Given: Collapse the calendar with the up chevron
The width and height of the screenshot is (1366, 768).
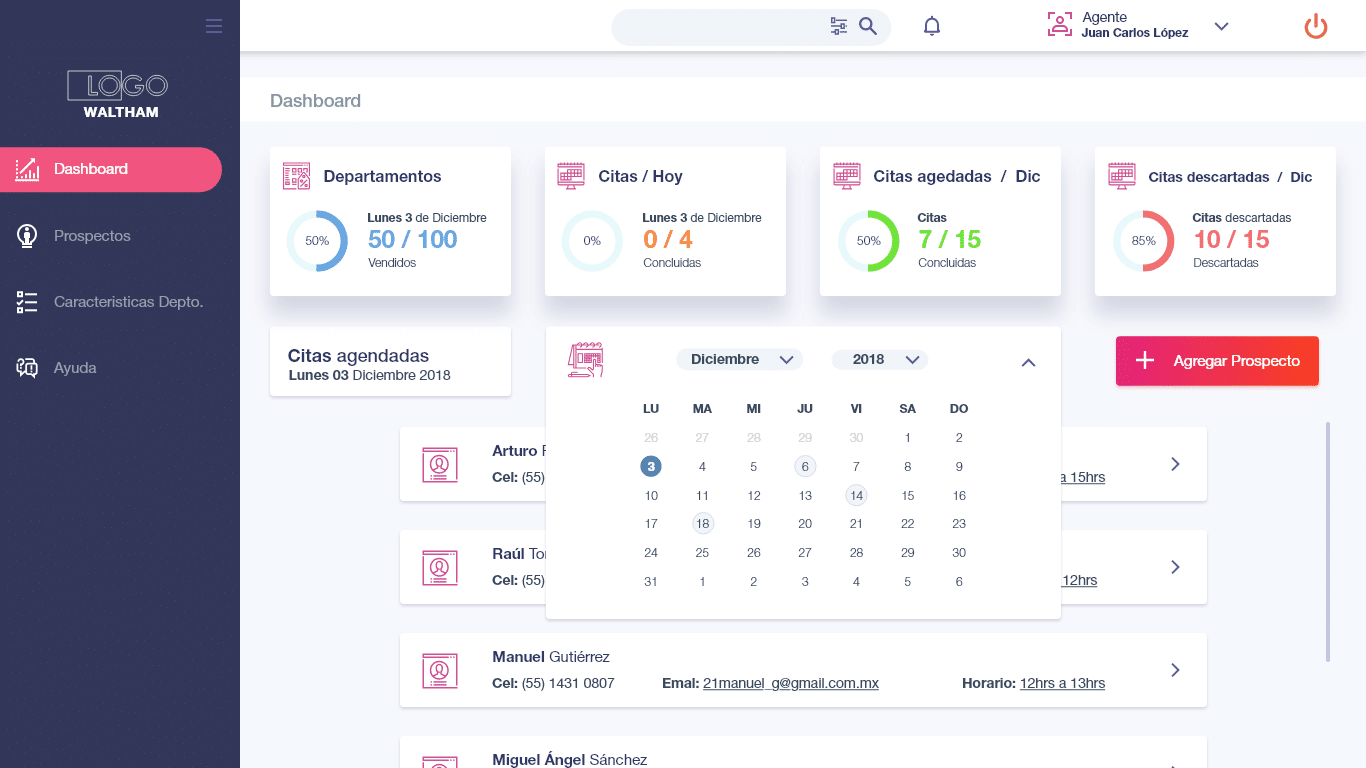Looking at the screenshot, I should 1028,362.
